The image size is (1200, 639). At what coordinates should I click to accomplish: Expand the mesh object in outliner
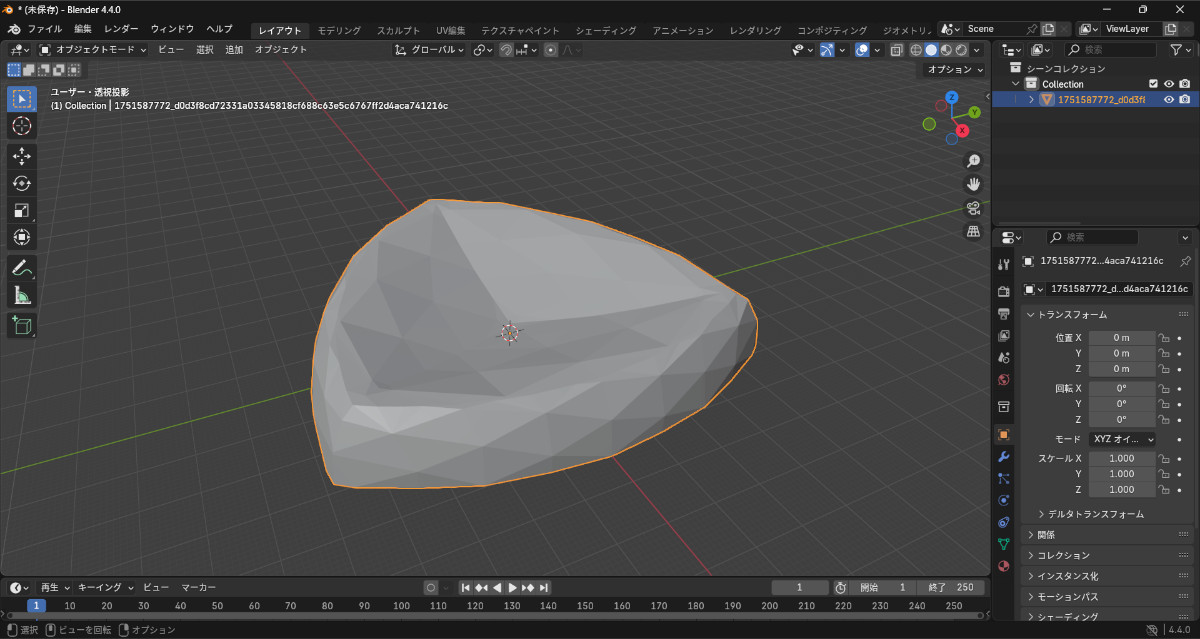point(1031,99)
